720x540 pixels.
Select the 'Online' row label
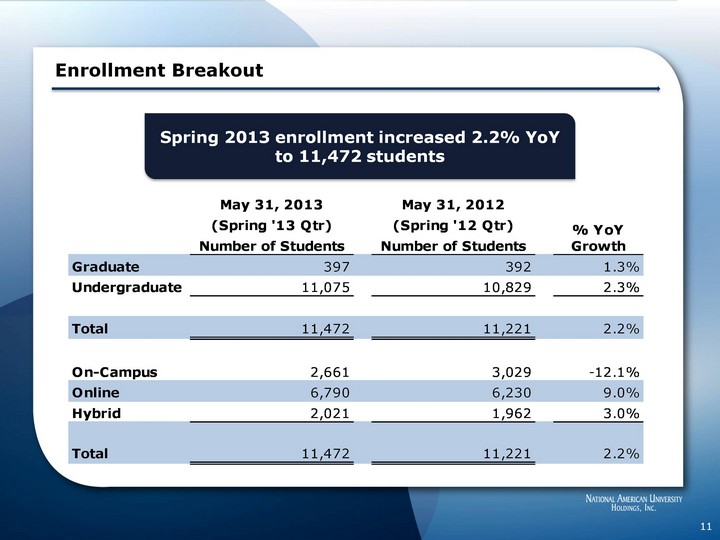tap(96, 393)
